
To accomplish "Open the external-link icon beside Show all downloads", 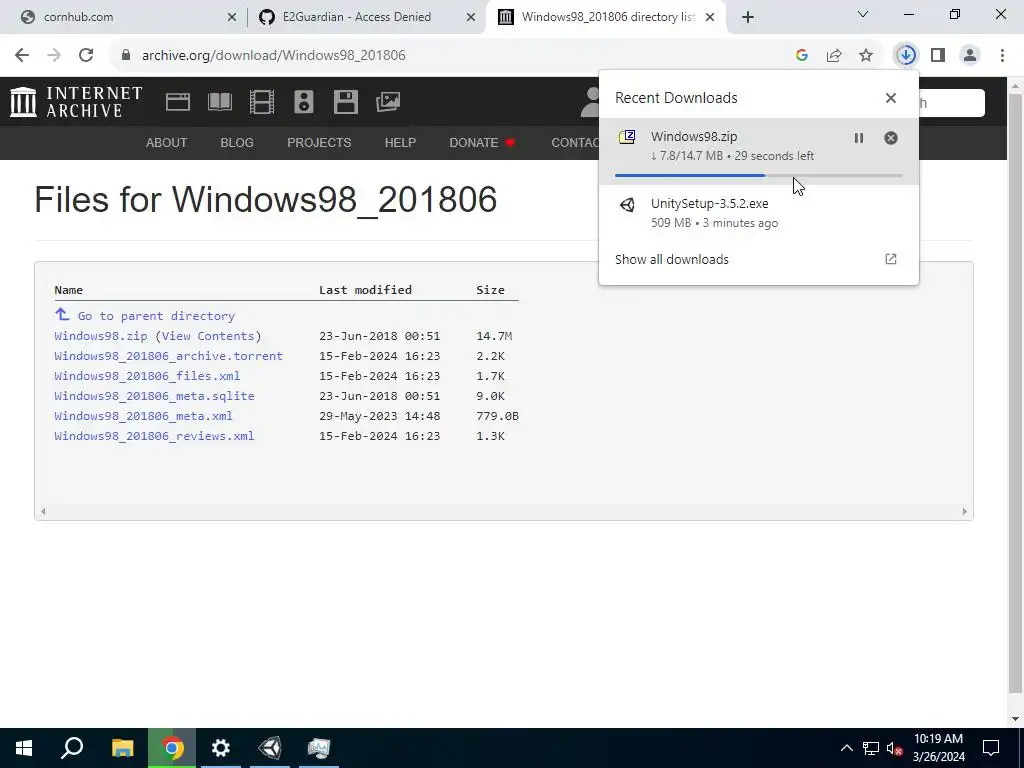I will click(891, 259).
